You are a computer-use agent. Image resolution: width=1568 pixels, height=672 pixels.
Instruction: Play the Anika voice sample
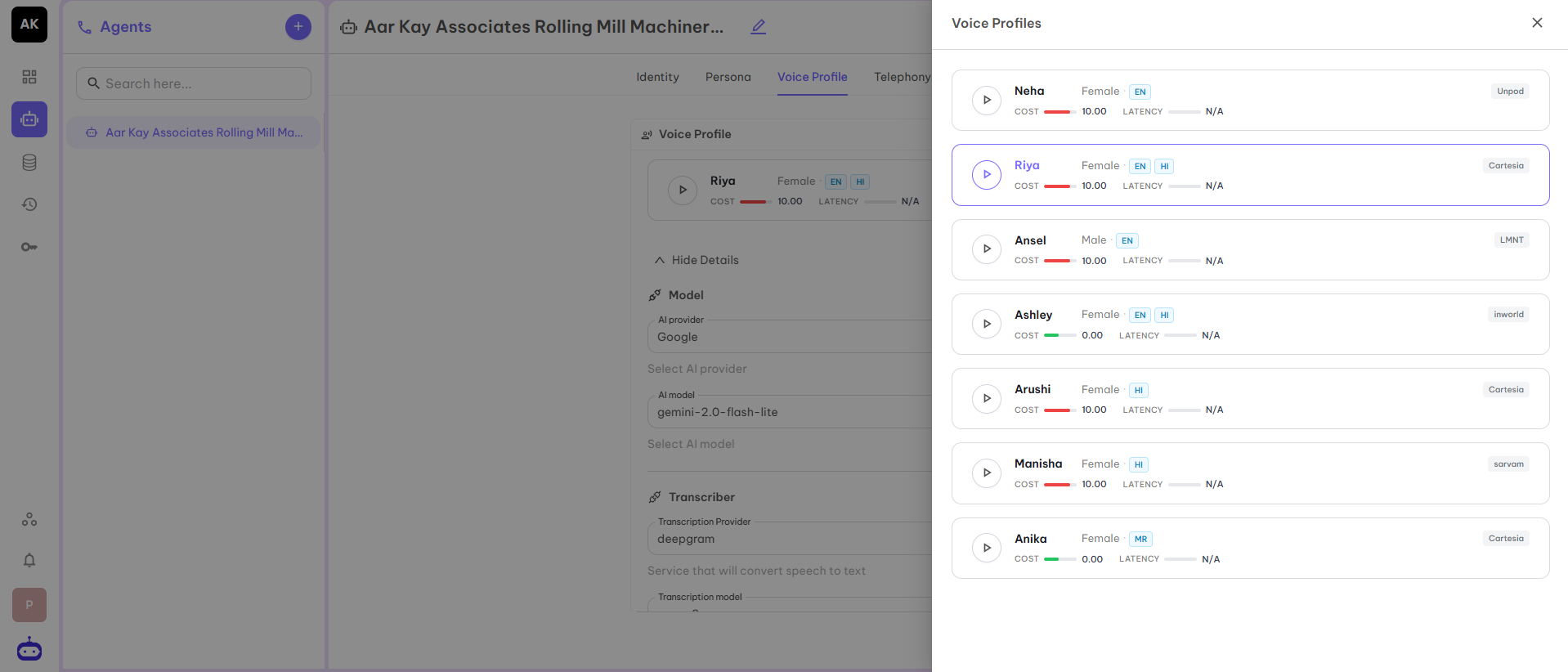pyautogui.click(x=987, y=548)
